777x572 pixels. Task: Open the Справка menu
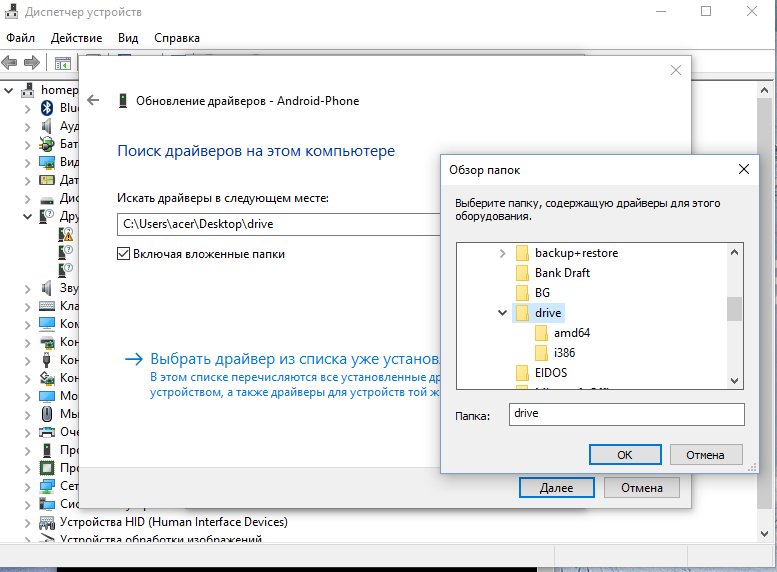point(176,38)
